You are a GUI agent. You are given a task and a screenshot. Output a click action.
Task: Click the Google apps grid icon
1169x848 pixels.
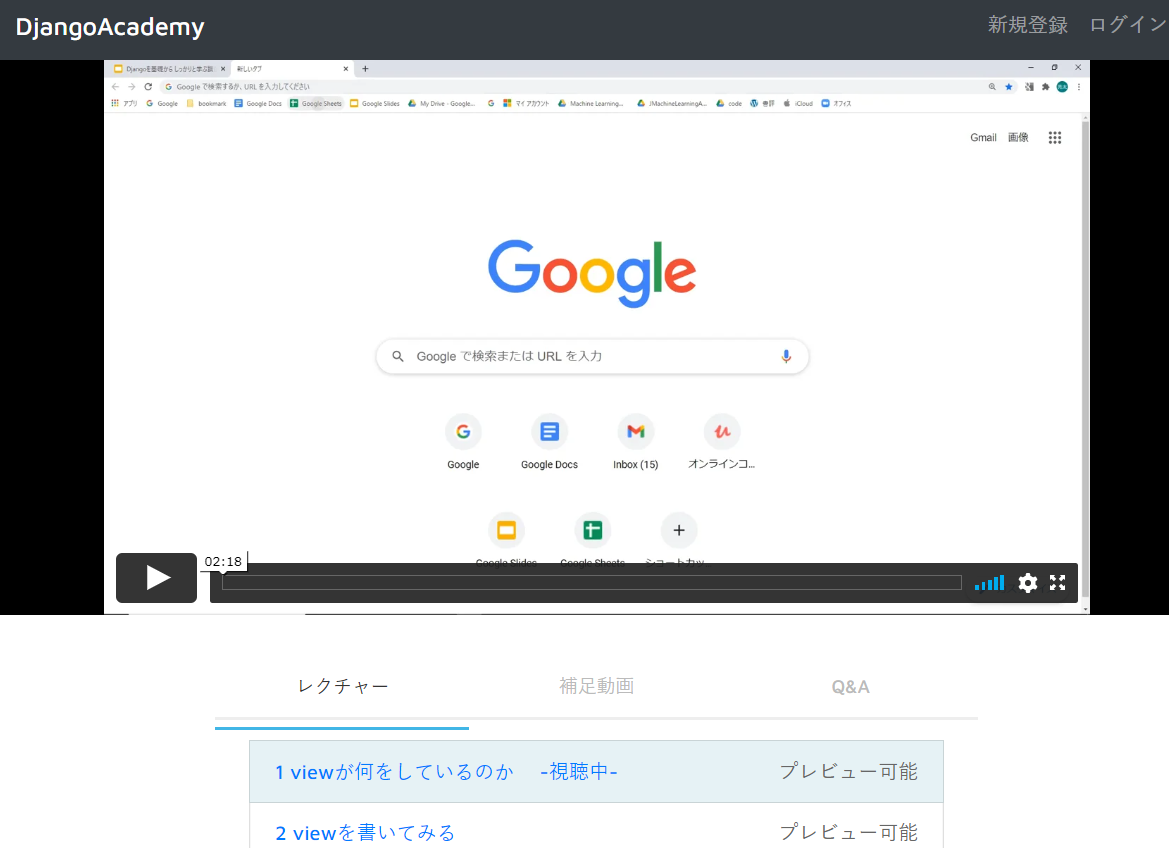(1055, 137)
